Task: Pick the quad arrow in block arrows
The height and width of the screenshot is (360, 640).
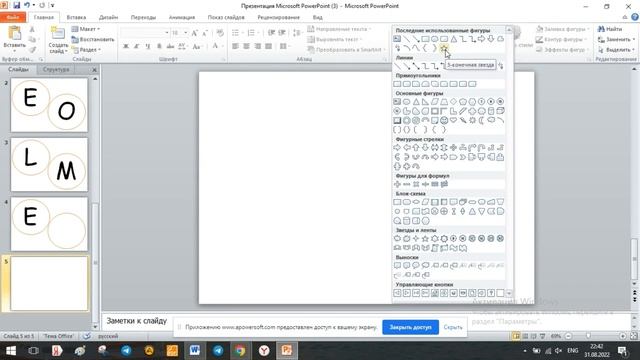Action: [x=453, y=148]
